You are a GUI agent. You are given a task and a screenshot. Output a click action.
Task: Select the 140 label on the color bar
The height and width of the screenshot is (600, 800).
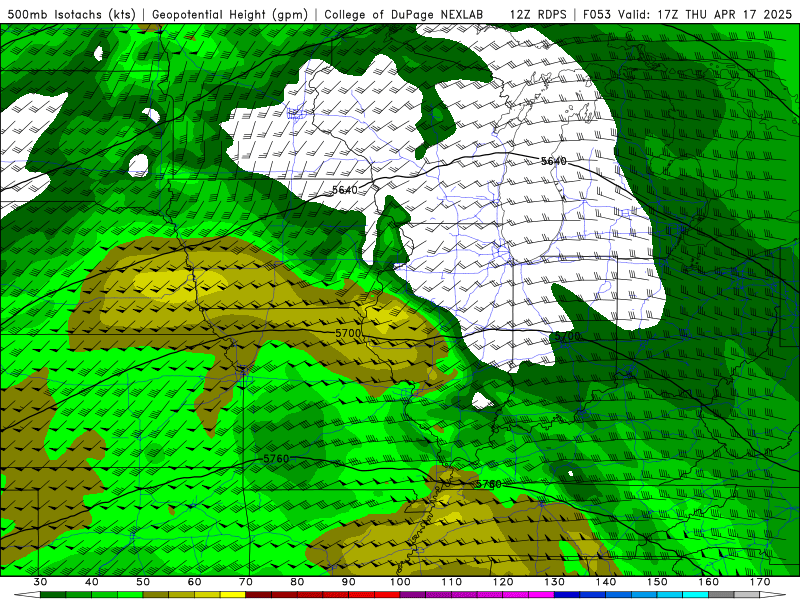point(606,582)
